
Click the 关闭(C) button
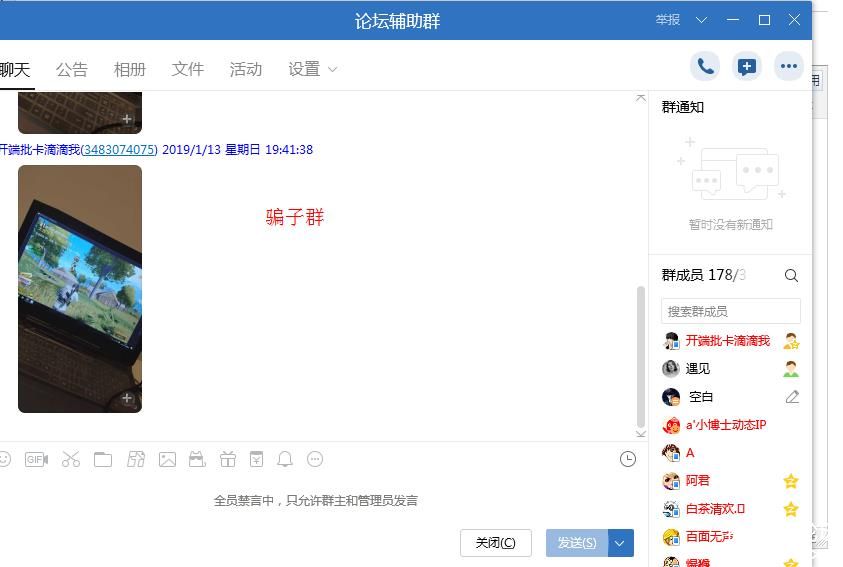point(495,543)
